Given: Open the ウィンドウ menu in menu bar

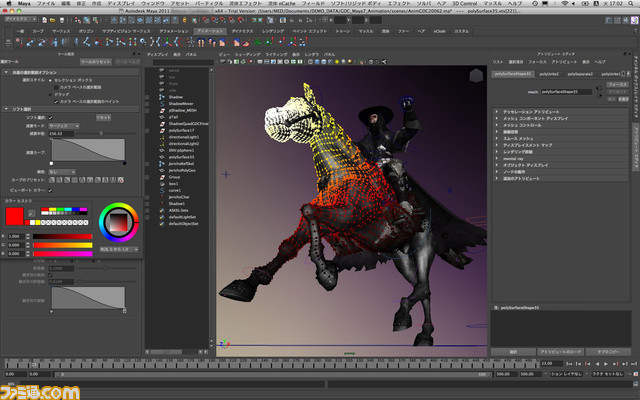Looking at the screenshot, I should (x=153, y=3).
